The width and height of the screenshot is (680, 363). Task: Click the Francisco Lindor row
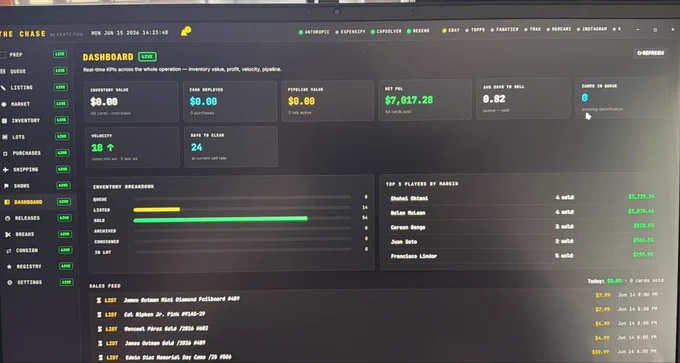pyautogui.click(x=523, y=255)
